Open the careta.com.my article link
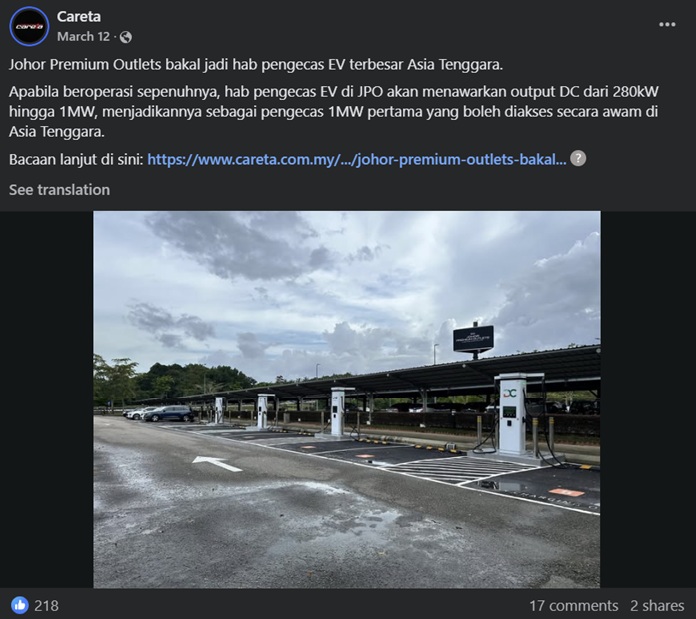The width and height of the screenshot is (696, 619). pos(356,159)
